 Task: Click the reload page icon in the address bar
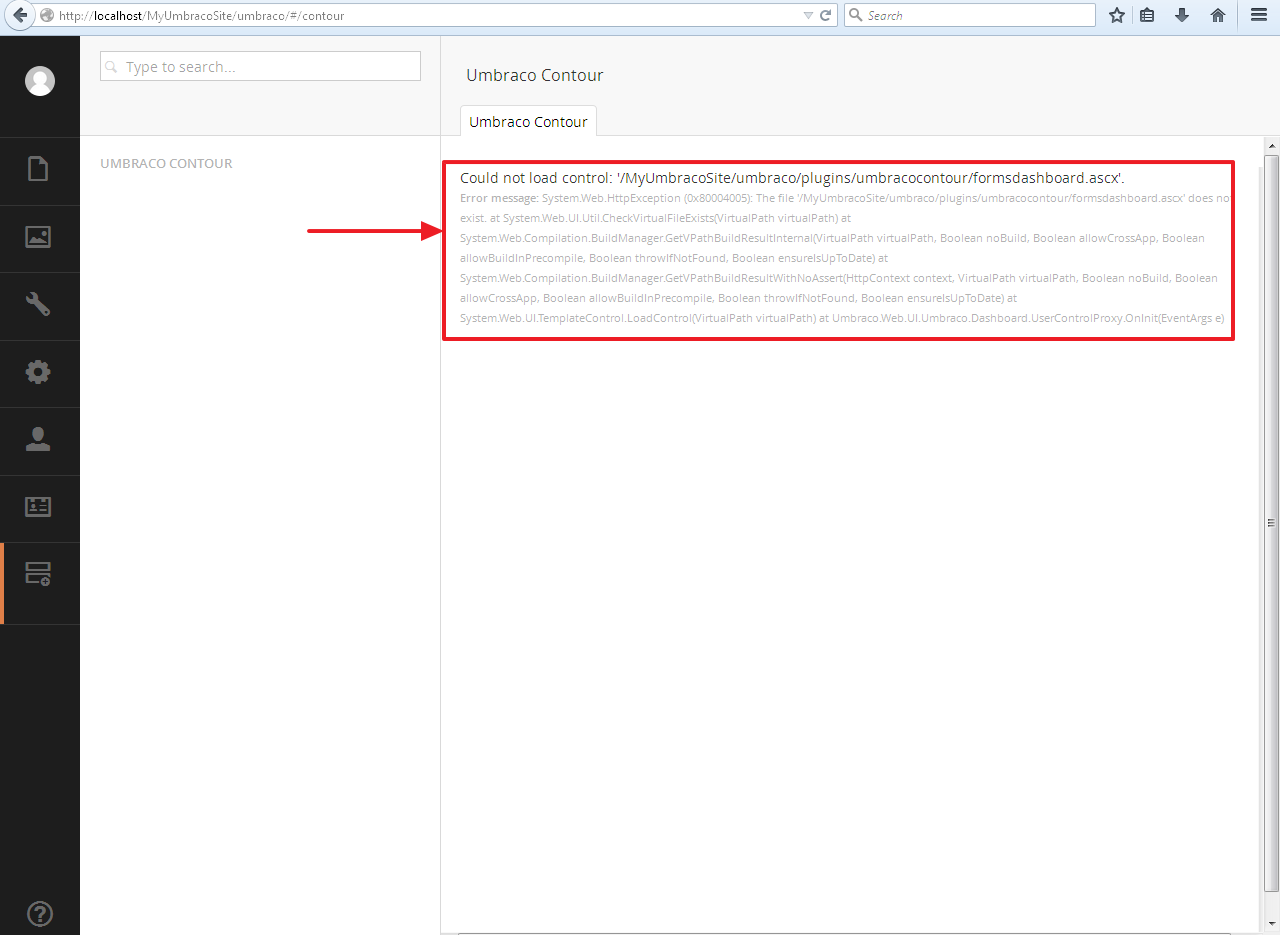[x=826, y=15]
